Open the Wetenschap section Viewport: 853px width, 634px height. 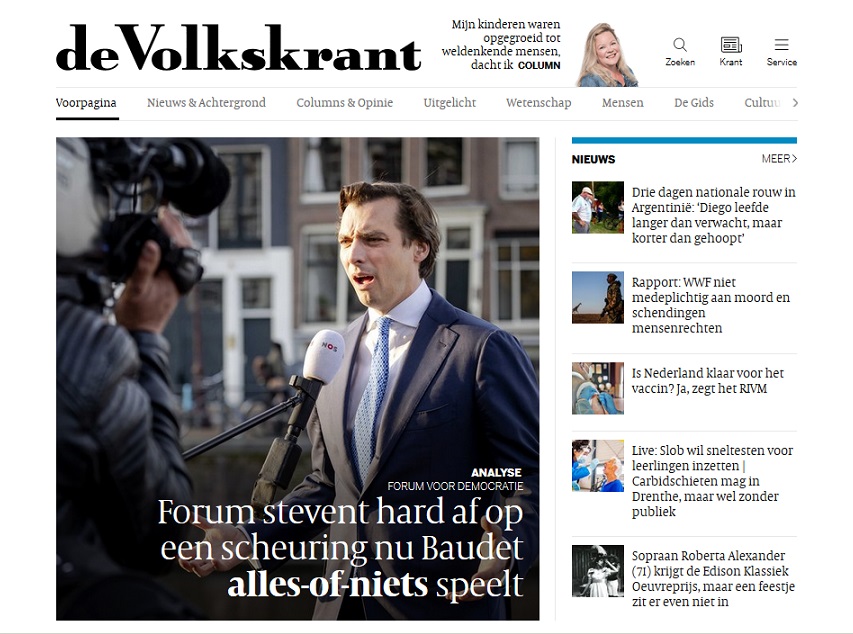click(x=539, y=103)
